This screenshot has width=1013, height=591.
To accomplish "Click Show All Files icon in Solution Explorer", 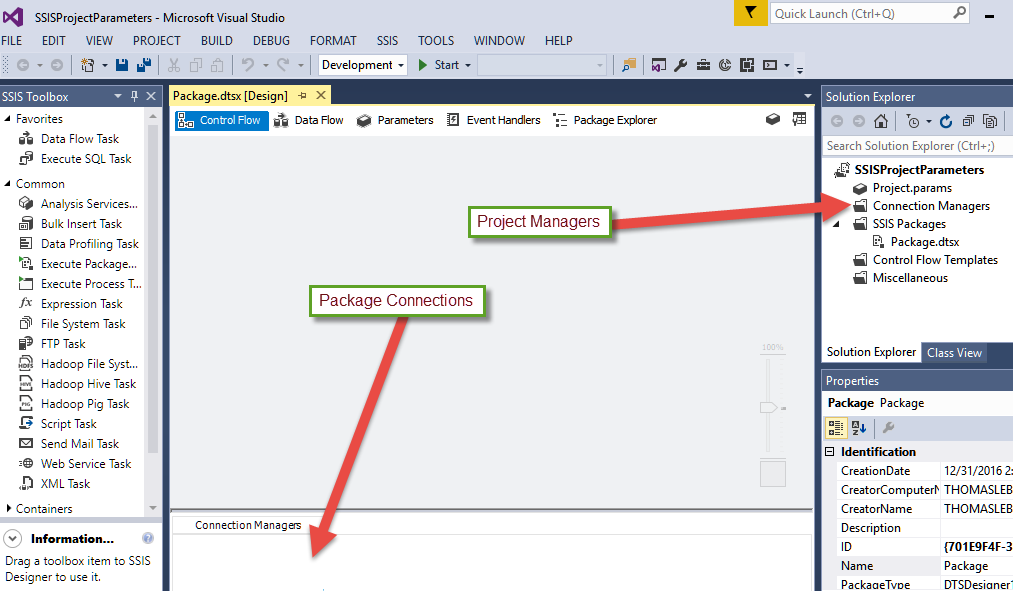I will pyautogui.click(x=990, y=121).
